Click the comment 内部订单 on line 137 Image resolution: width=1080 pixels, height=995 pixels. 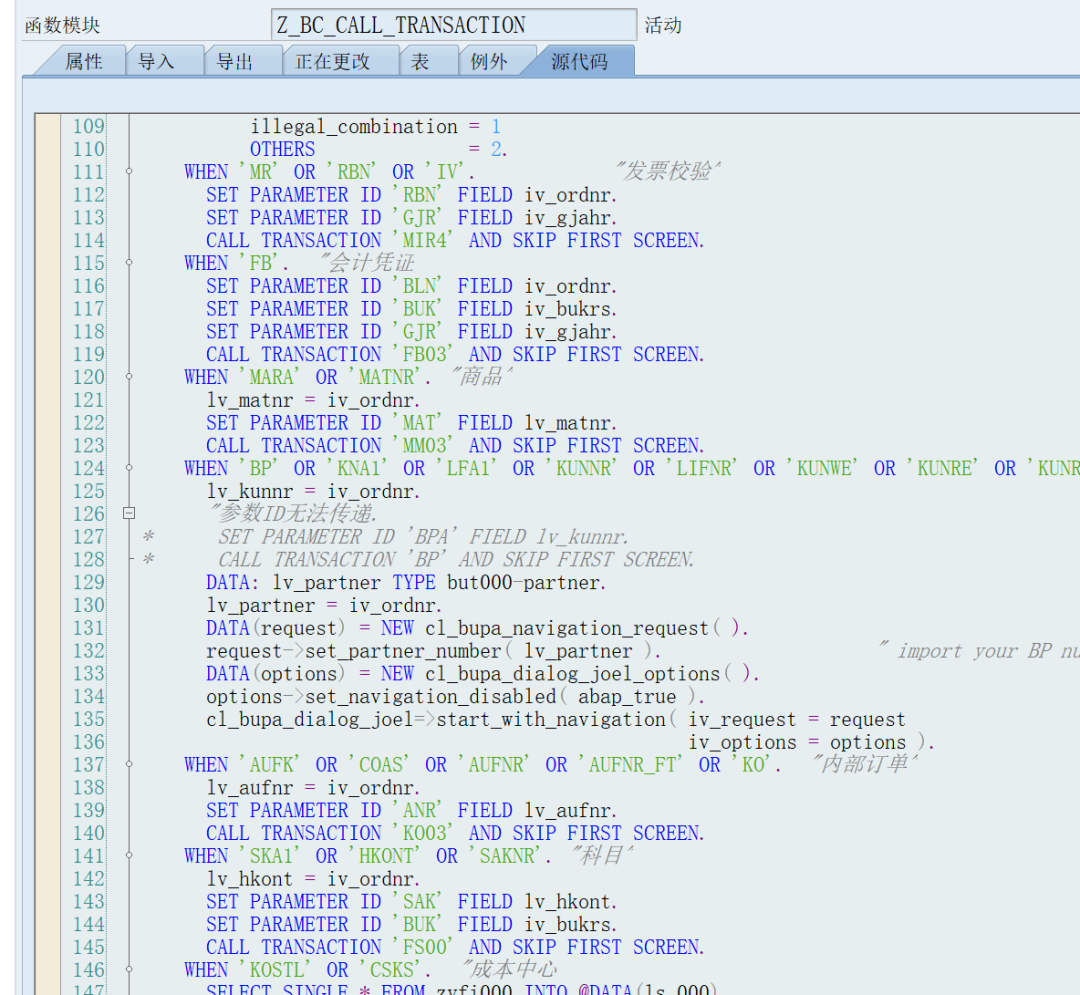click(864, 764)
